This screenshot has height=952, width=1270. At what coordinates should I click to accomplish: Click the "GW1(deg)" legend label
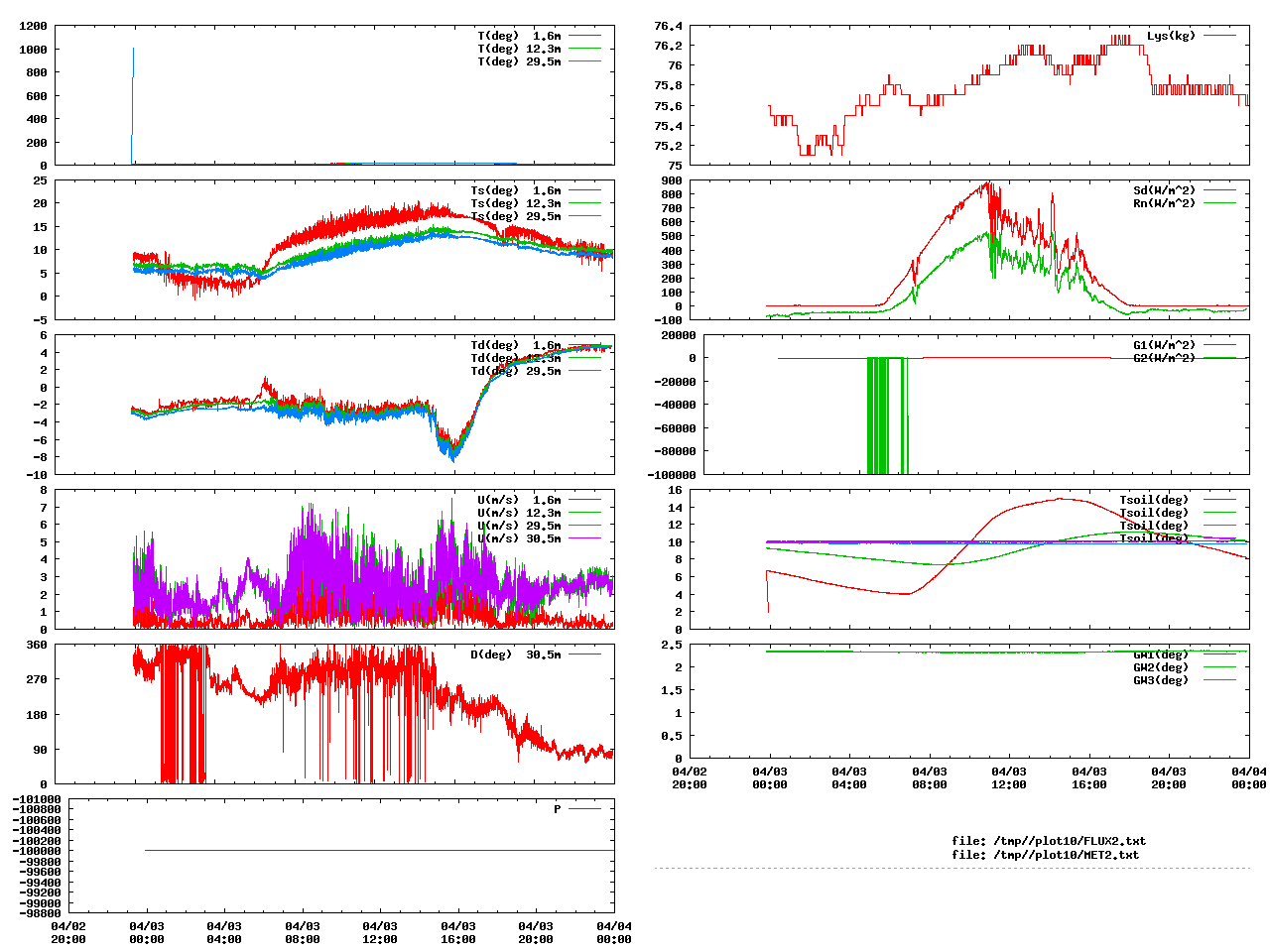[x=1161, y=654]
